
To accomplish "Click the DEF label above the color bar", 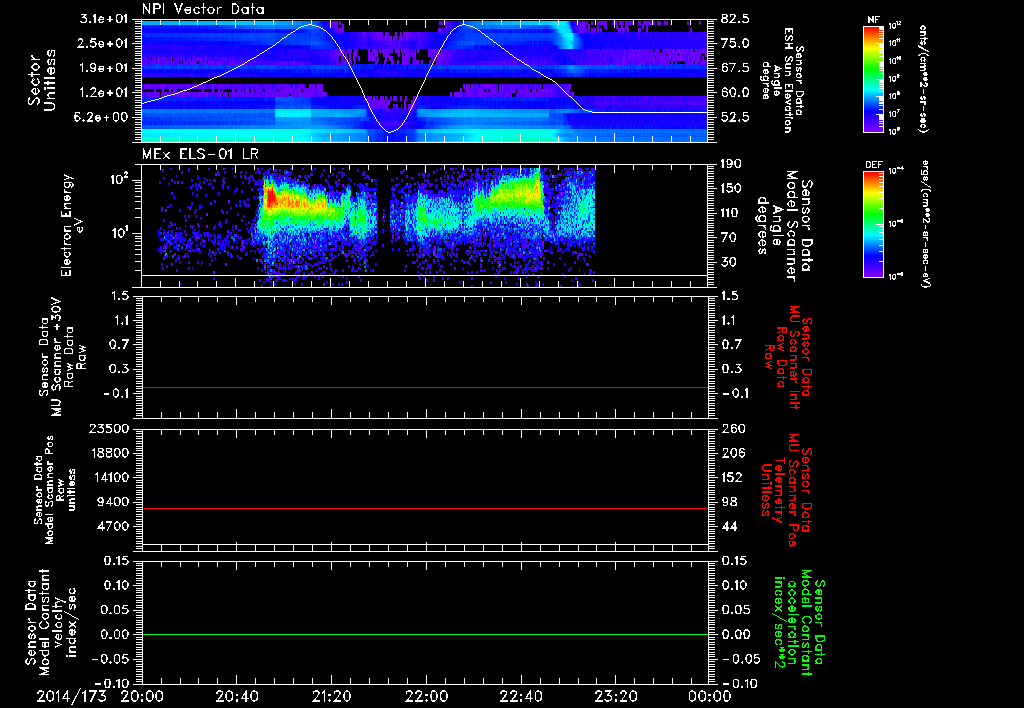I will [874, 165].
